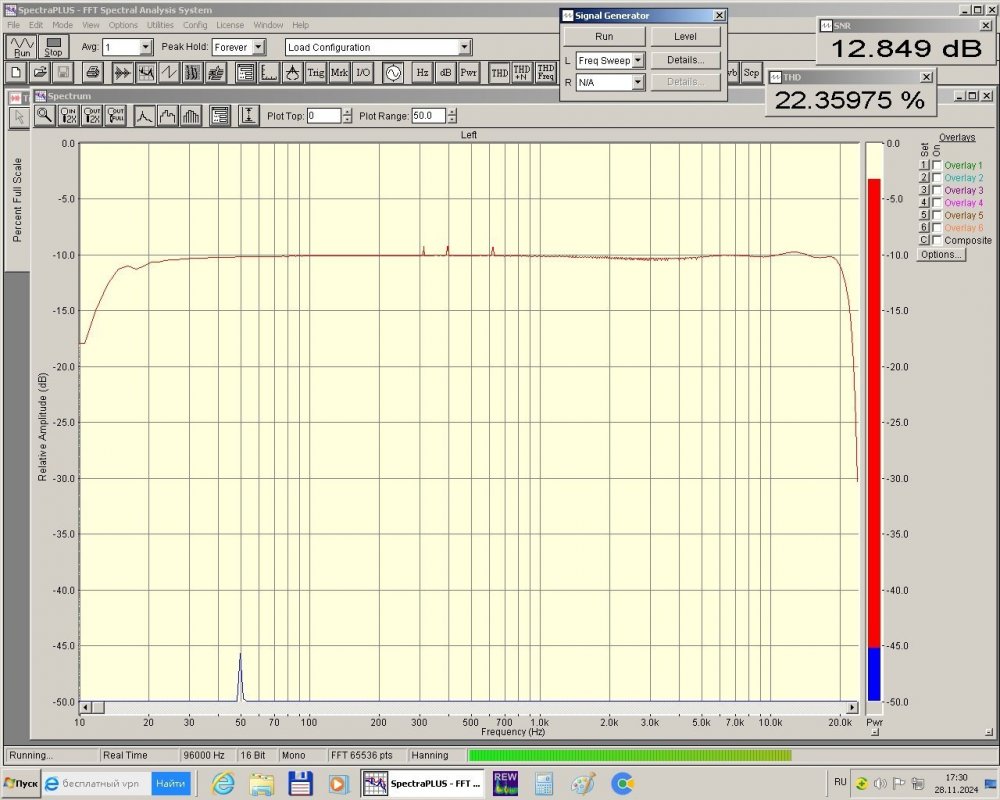This screenshot has height=800, width=1000.
Task: Expand the Load Configuration dropdown
Action: pyautogui.click(x=464, y=47)
